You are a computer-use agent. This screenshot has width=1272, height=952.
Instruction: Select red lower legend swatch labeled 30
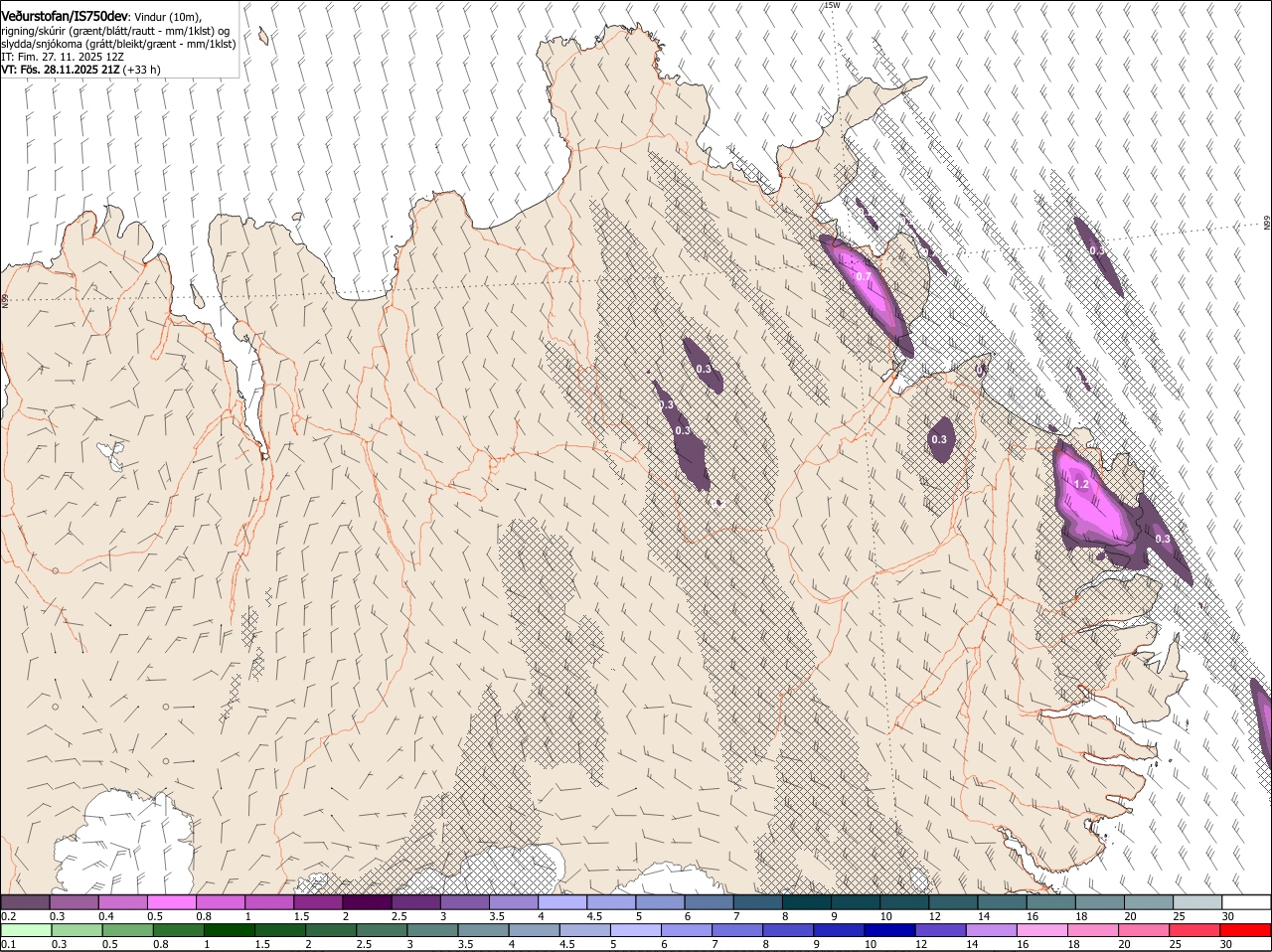tap(1246, 930)
